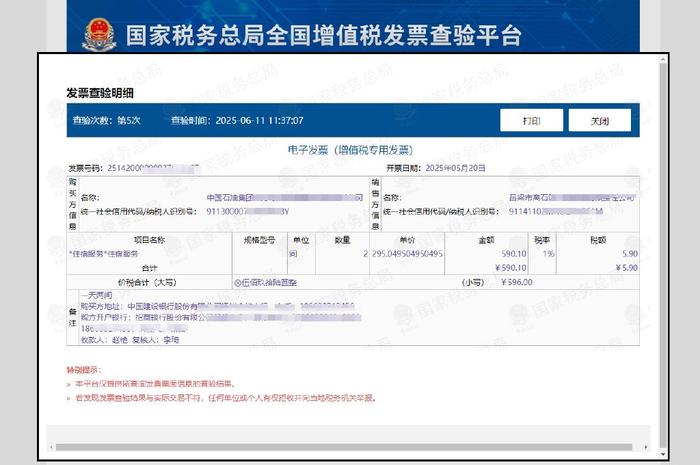The width and height of the screenshot is (700, 465).
Task: Click the seller taxpayer ID starting 9114110
Action: pos(556,212)
